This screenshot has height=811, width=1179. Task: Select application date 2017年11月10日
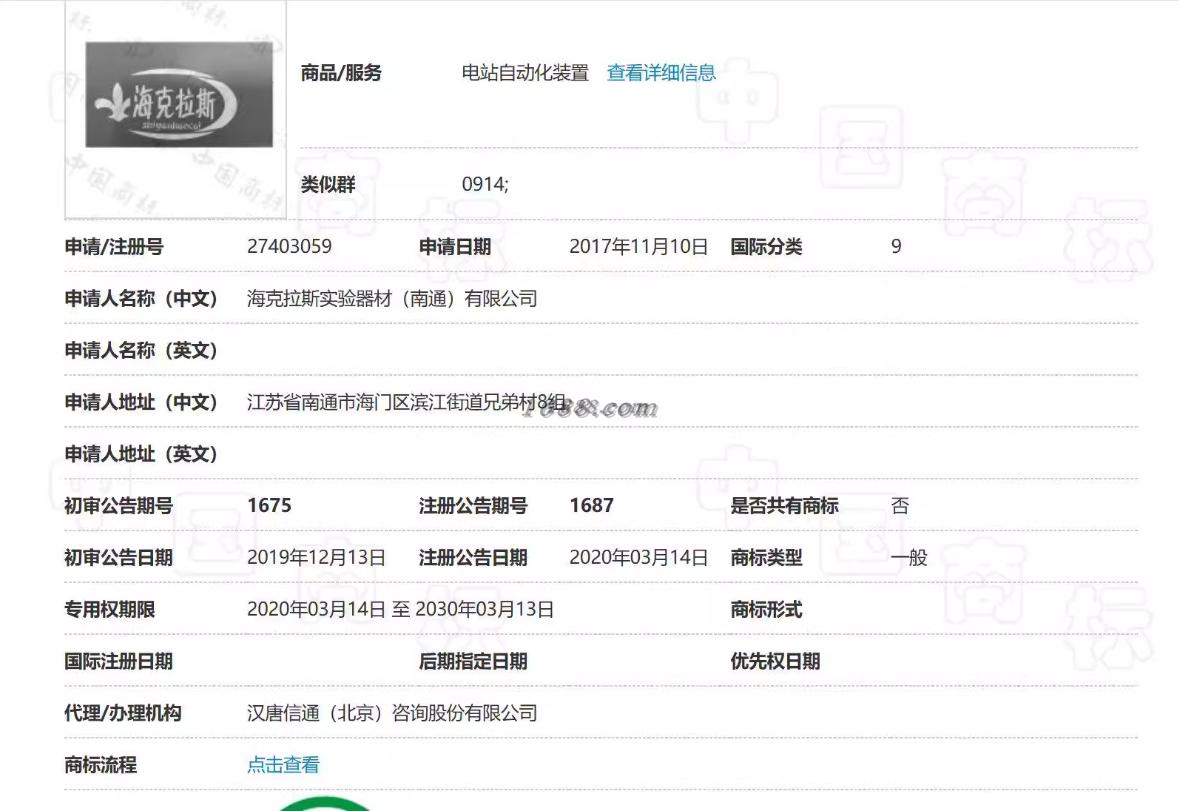(638, 247)
